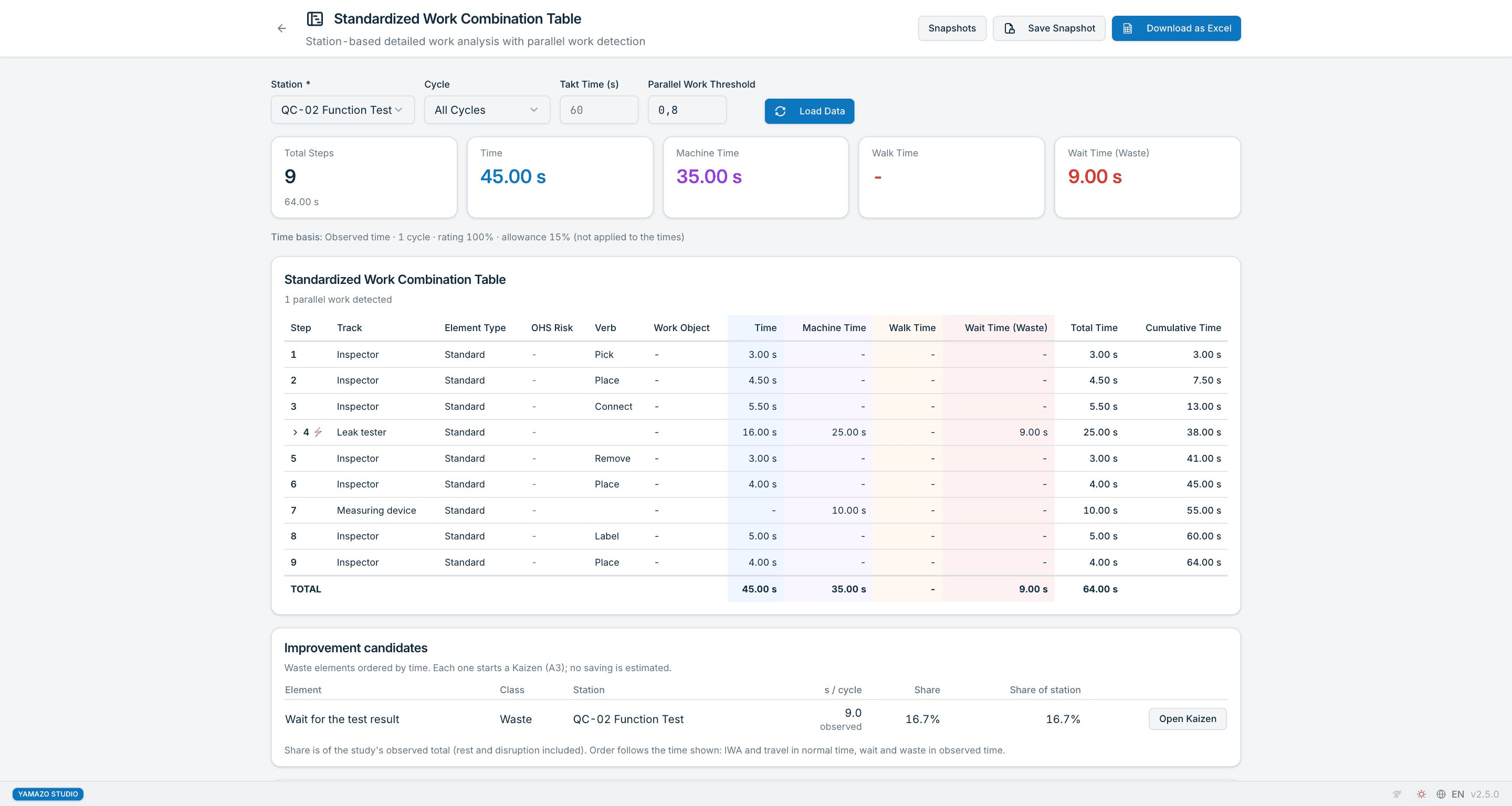
Task: Click Download as Excel
Action: pos(1175,28)
